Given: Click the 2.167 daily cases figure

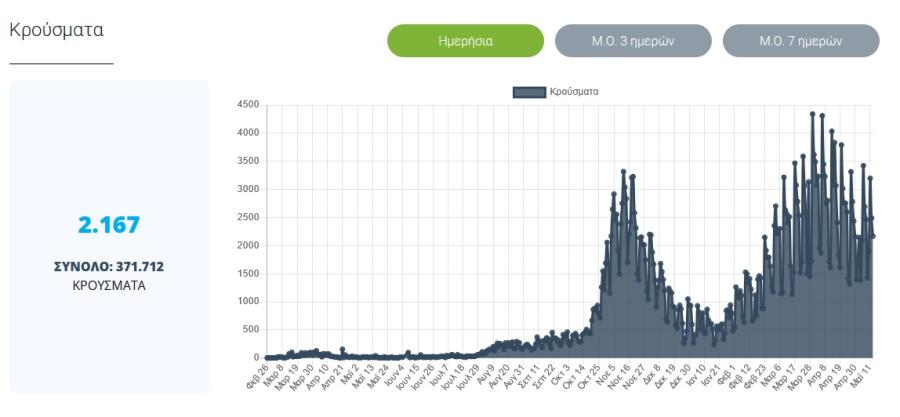Looking at the screenshot, I should tap(109, 225).
